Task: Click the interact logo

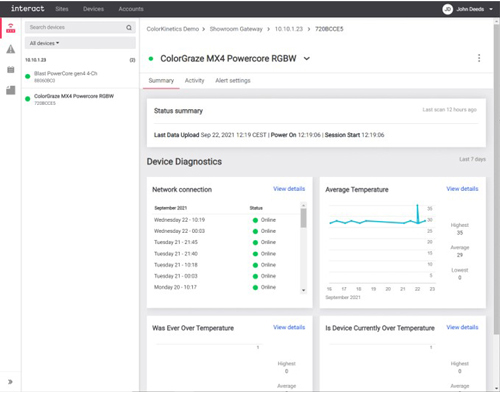Action: pos(28,9)
